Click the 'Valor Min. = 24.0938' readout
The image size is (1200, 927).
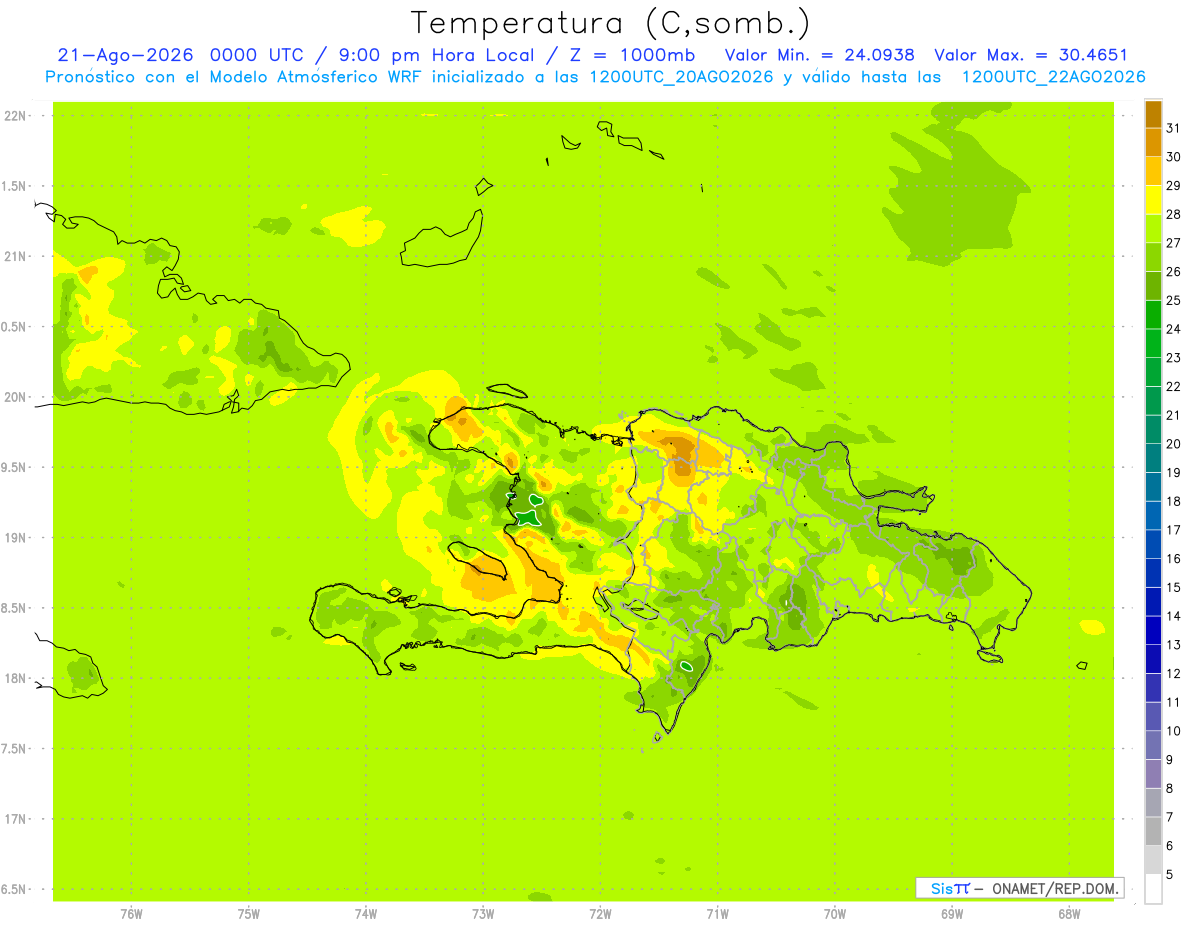(x=820, y=55)
